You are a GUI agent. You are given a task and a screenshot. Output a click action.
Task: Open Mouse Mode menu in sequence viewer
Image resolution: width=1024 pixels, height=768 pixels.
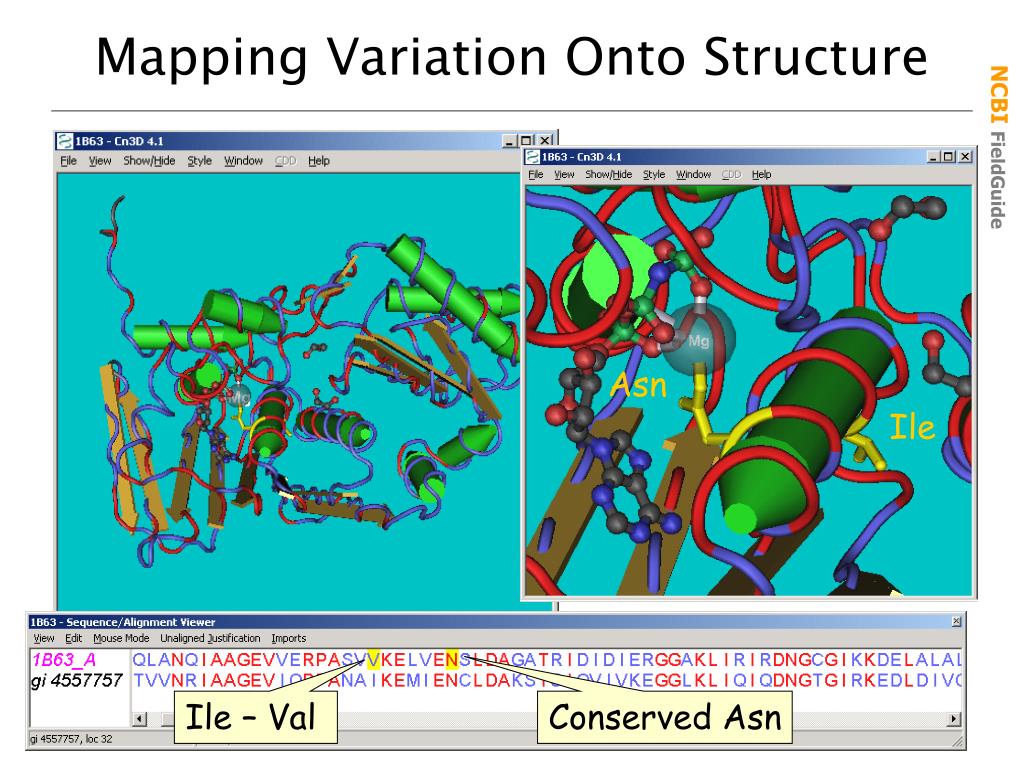[x=121, y=638]
